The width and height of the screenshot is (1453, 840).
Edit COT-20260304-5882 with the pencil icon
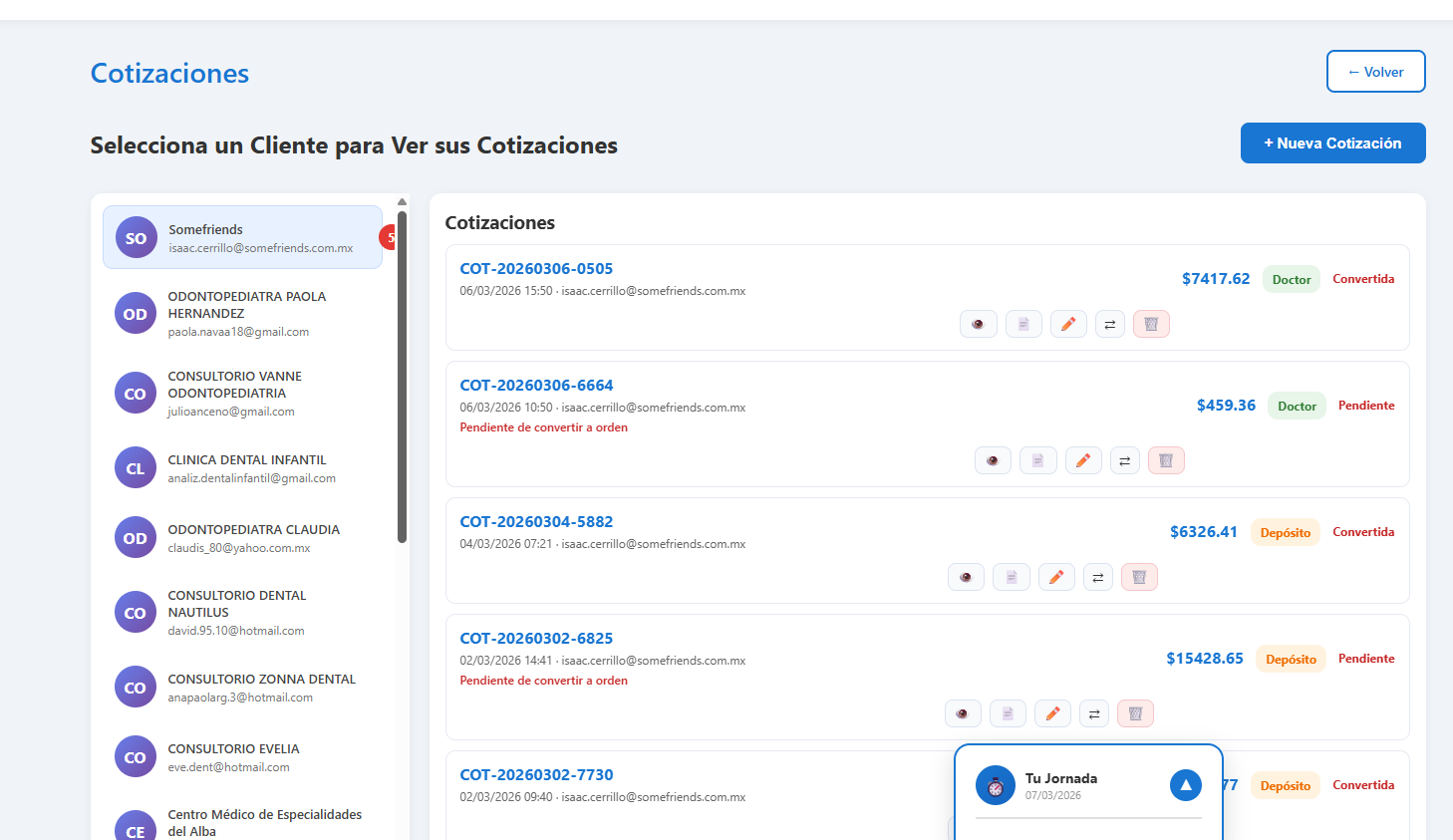(x=1056, y=576)
